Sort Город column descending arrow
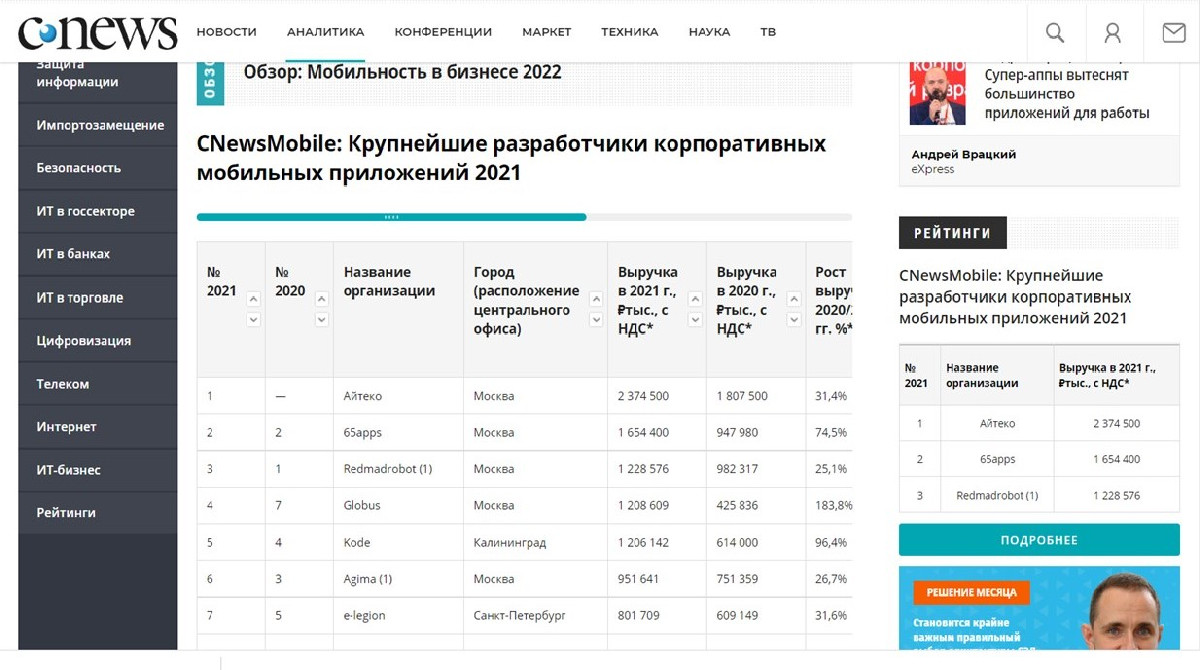The height and width of the screenshot is (670, 1200). 597,320
